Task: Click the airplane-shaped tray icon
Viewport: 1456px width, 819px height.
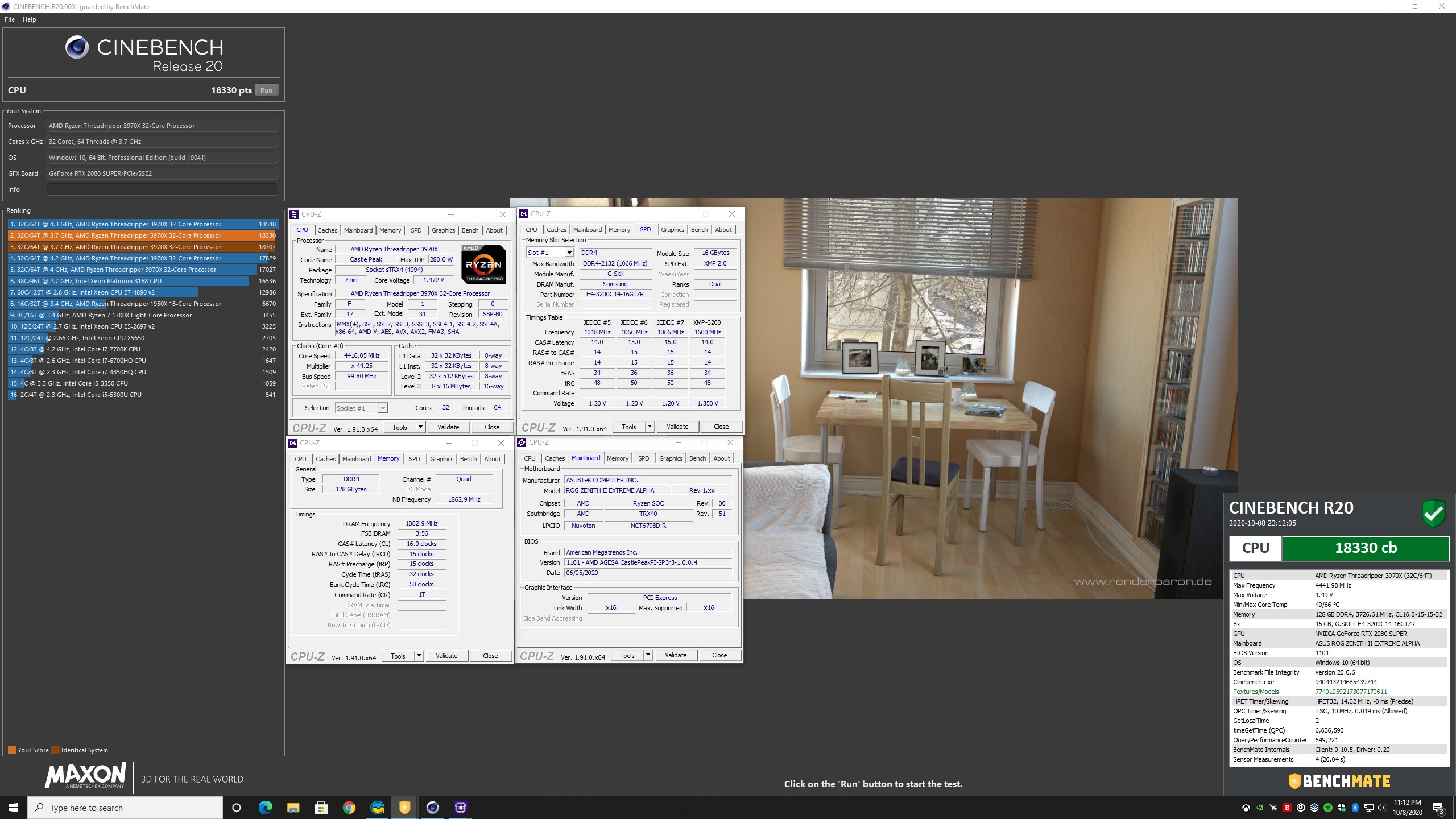Action: coord(1273,808)
